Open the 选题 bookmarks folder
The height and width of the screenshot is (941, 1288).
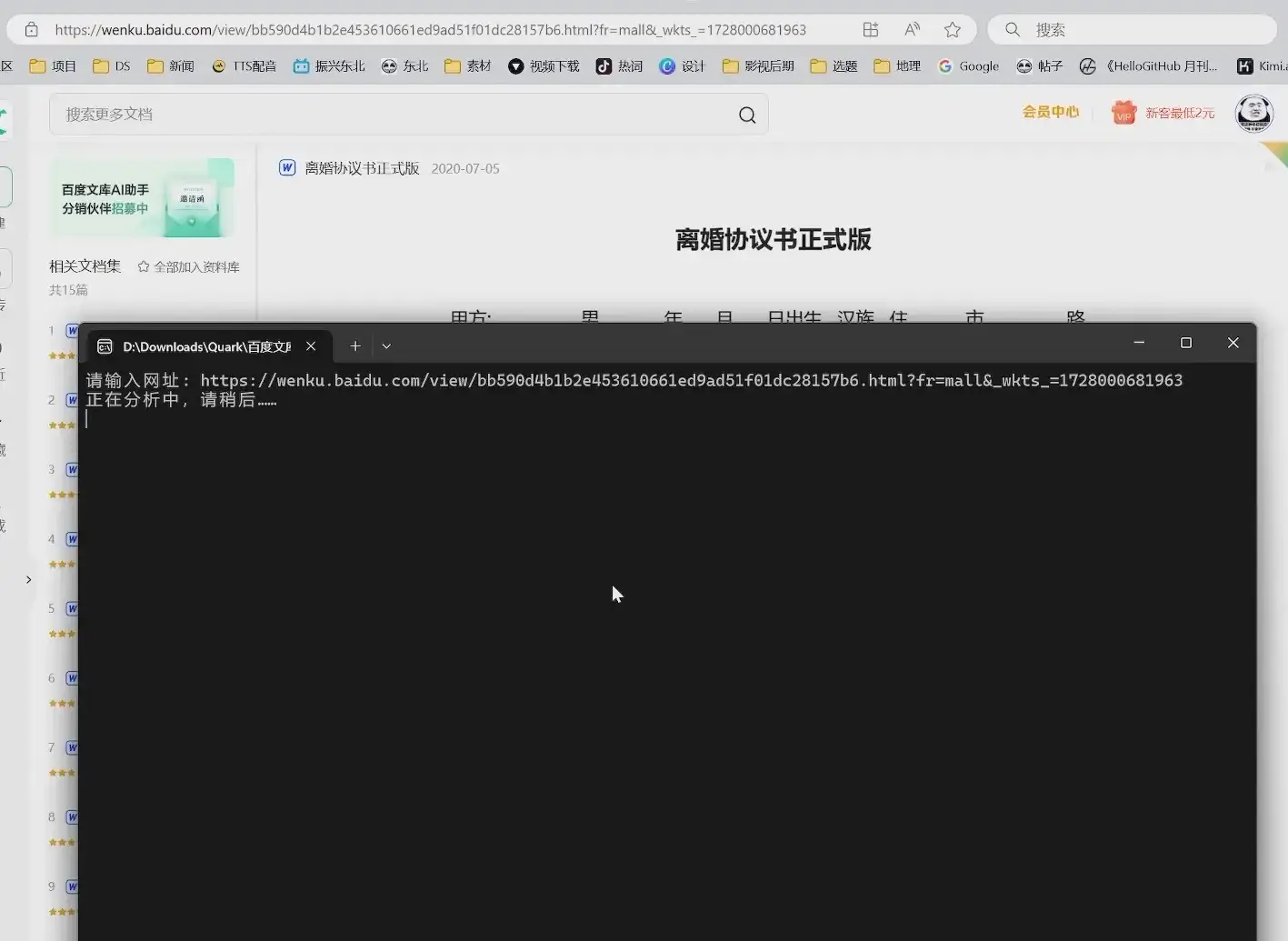point(833,65)
